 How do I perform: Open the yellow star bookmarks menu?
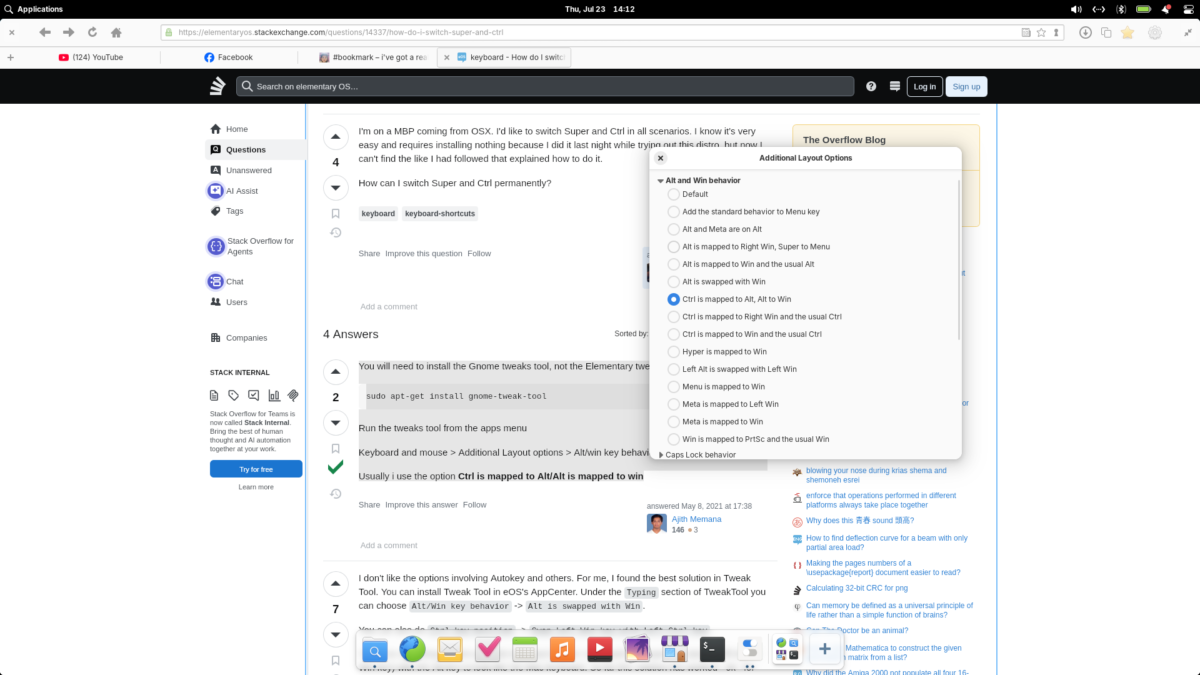point(1128,32)
